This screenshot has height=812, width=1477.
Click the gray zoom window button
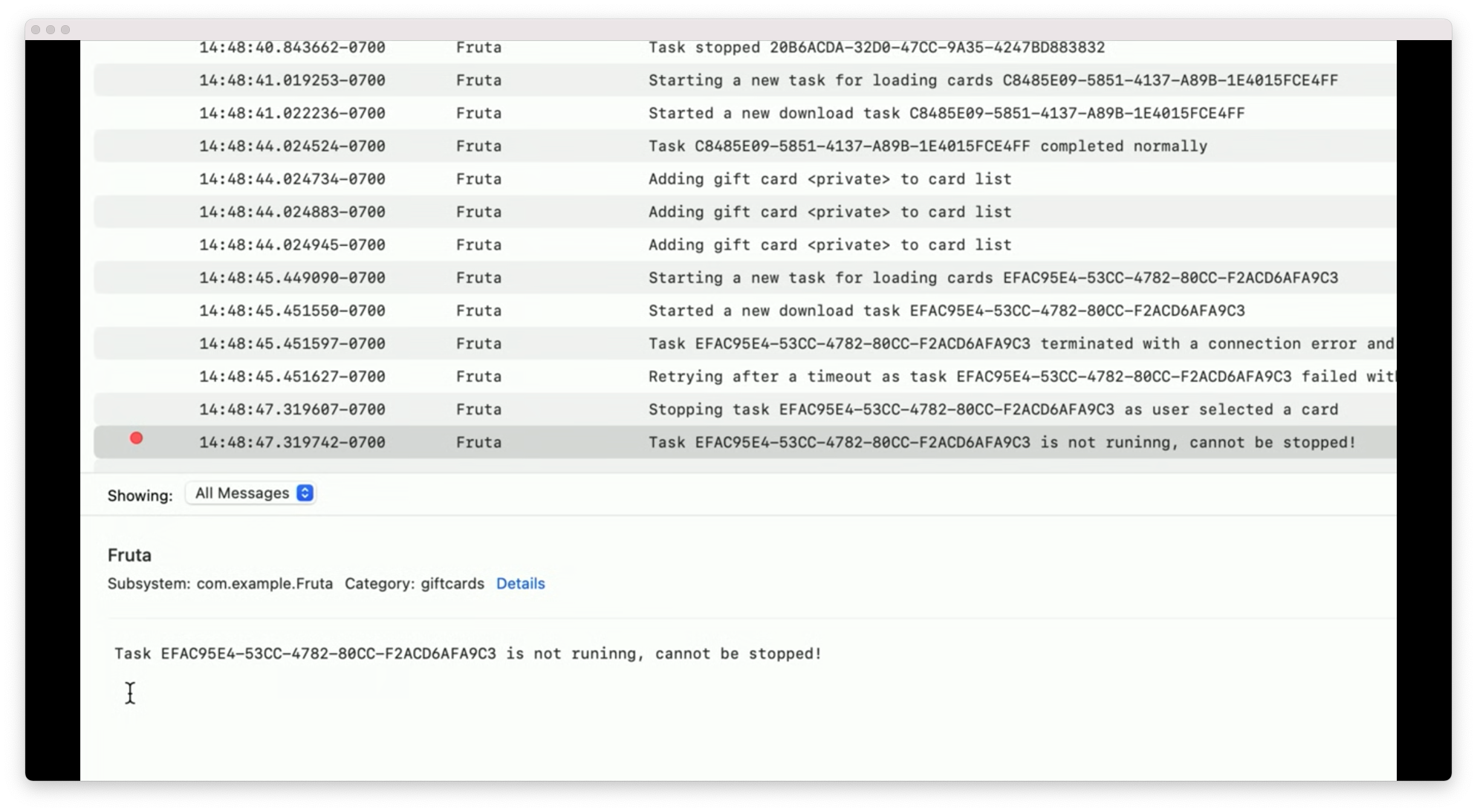click(65, 30)
